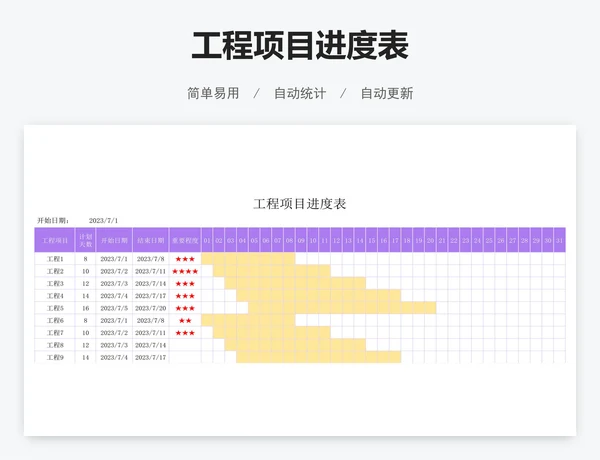600x460 pixels.
Task: Click the empty 重要程度 cell in the 工程8 row
Action: tap(185, 345)
